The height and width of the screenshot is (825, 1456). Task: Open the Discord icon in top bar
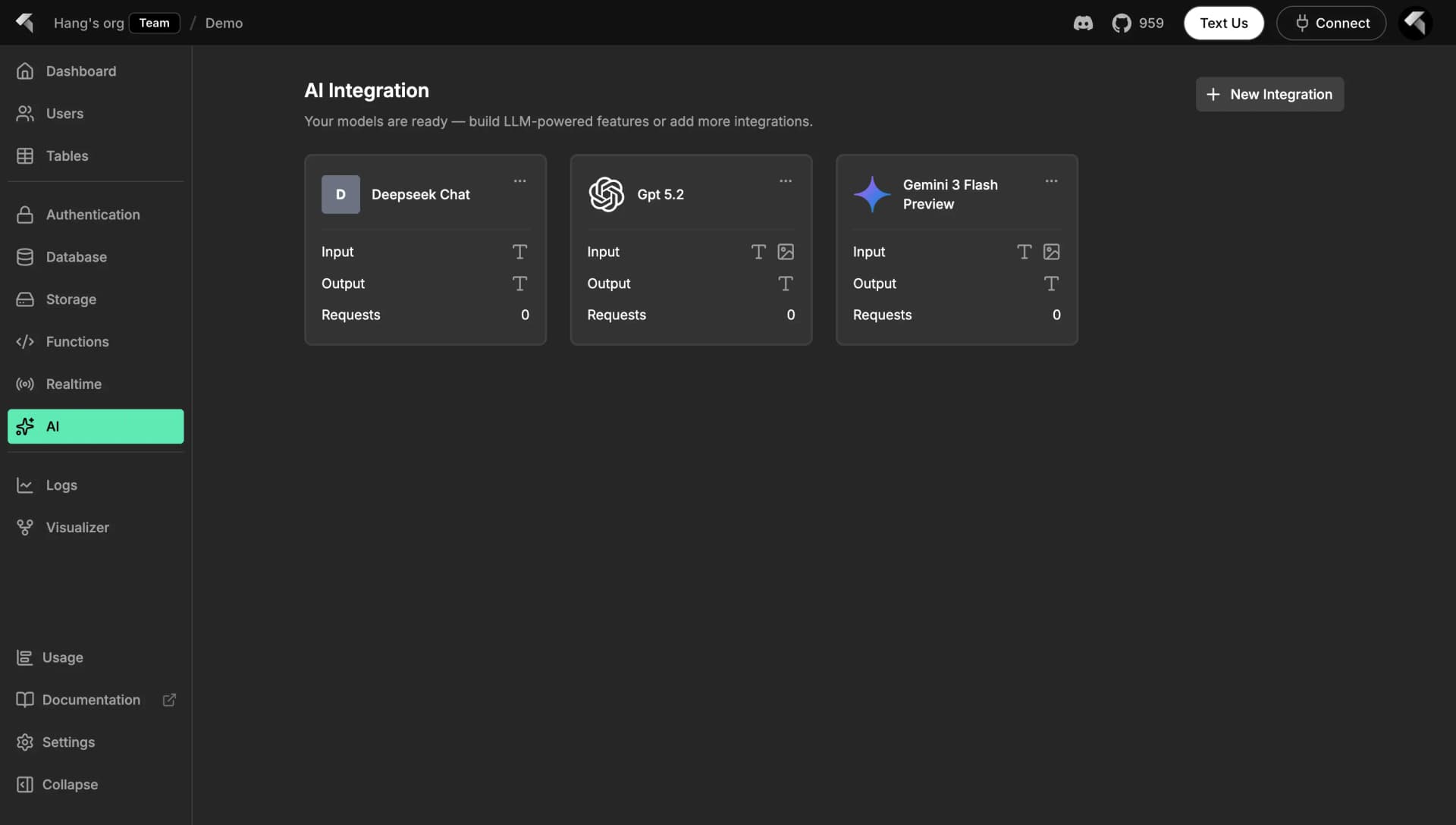tap(1083, 23)
